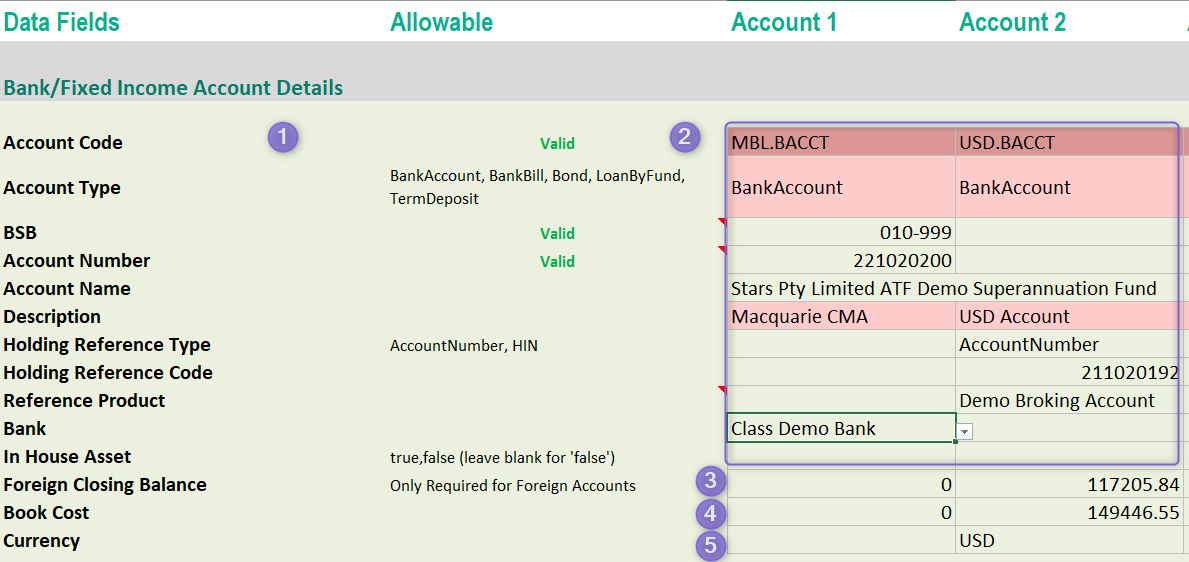Image resolution: width=1189 pixels, height=562 pixels.
Task: Select the Reference Product label
Action: coord(84,400)
